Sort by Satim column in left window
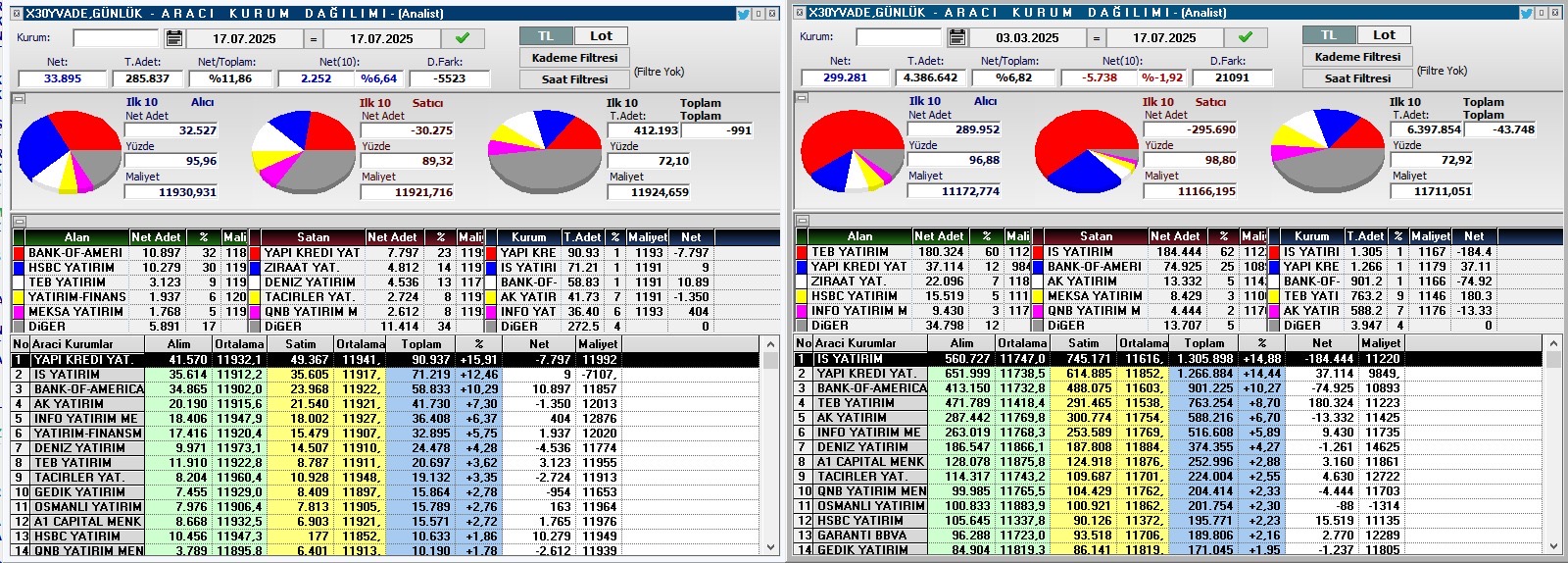 300,344
